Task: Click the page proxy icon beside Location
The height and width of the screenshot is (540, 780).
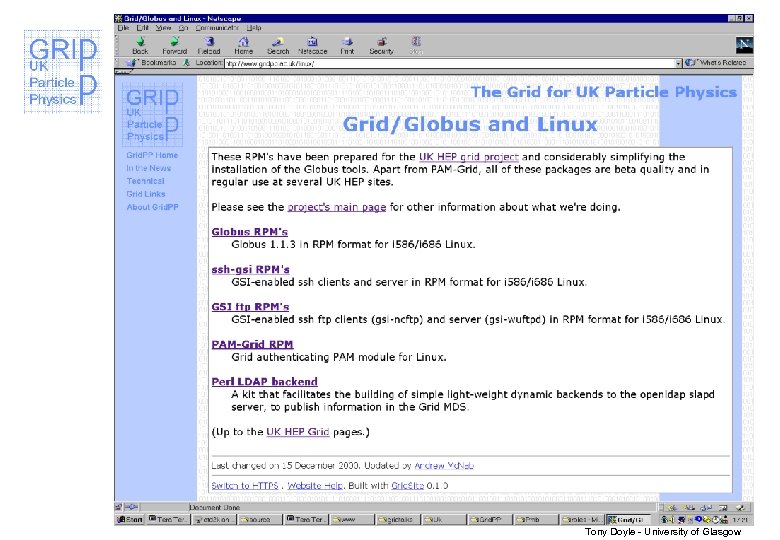Action: click(187, 63)
